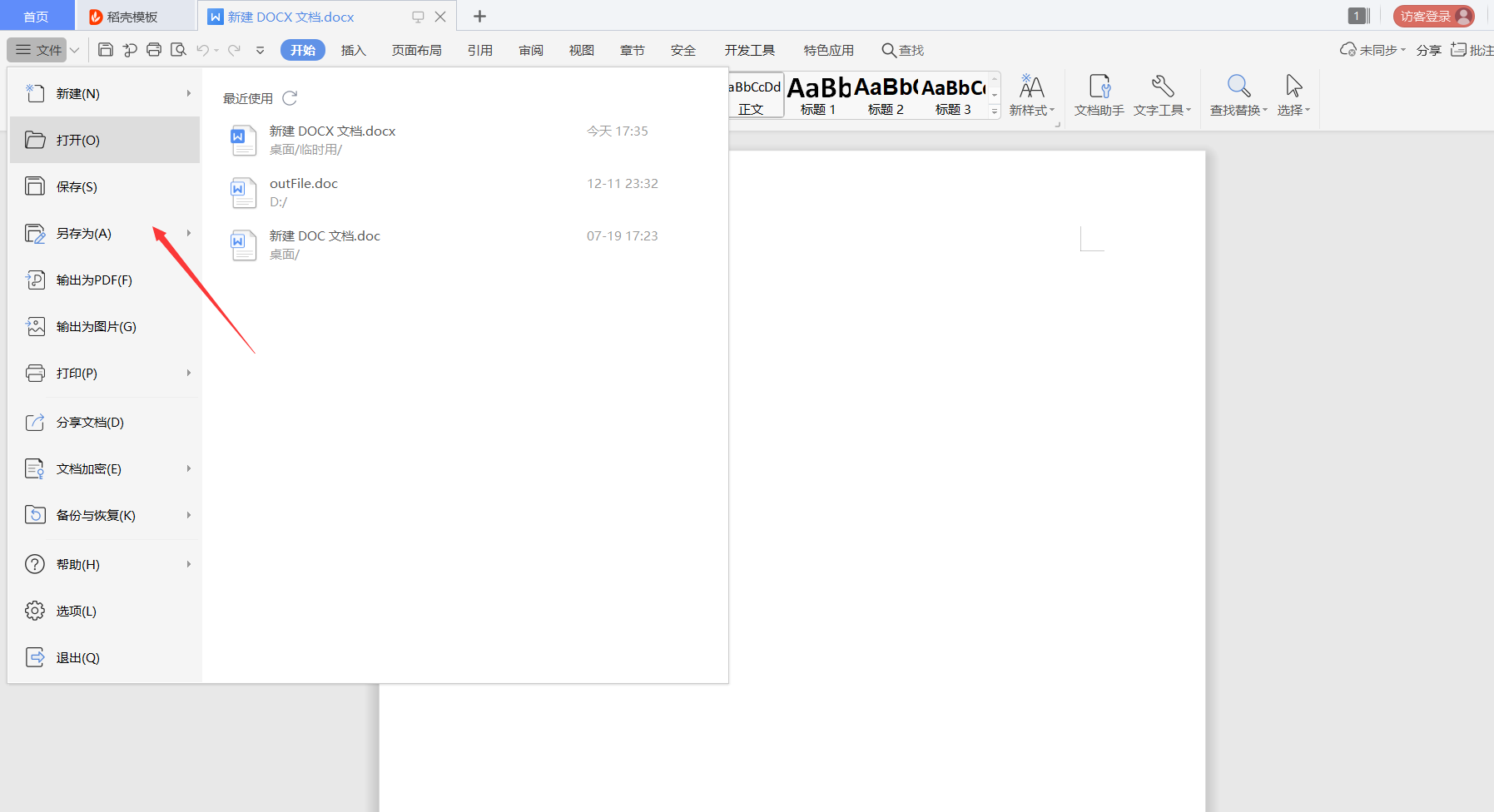Image resolution: width=1494 pixels, height=812 pixels.
Task: Refresh the recently used list
Action: [x=290, y=98]
